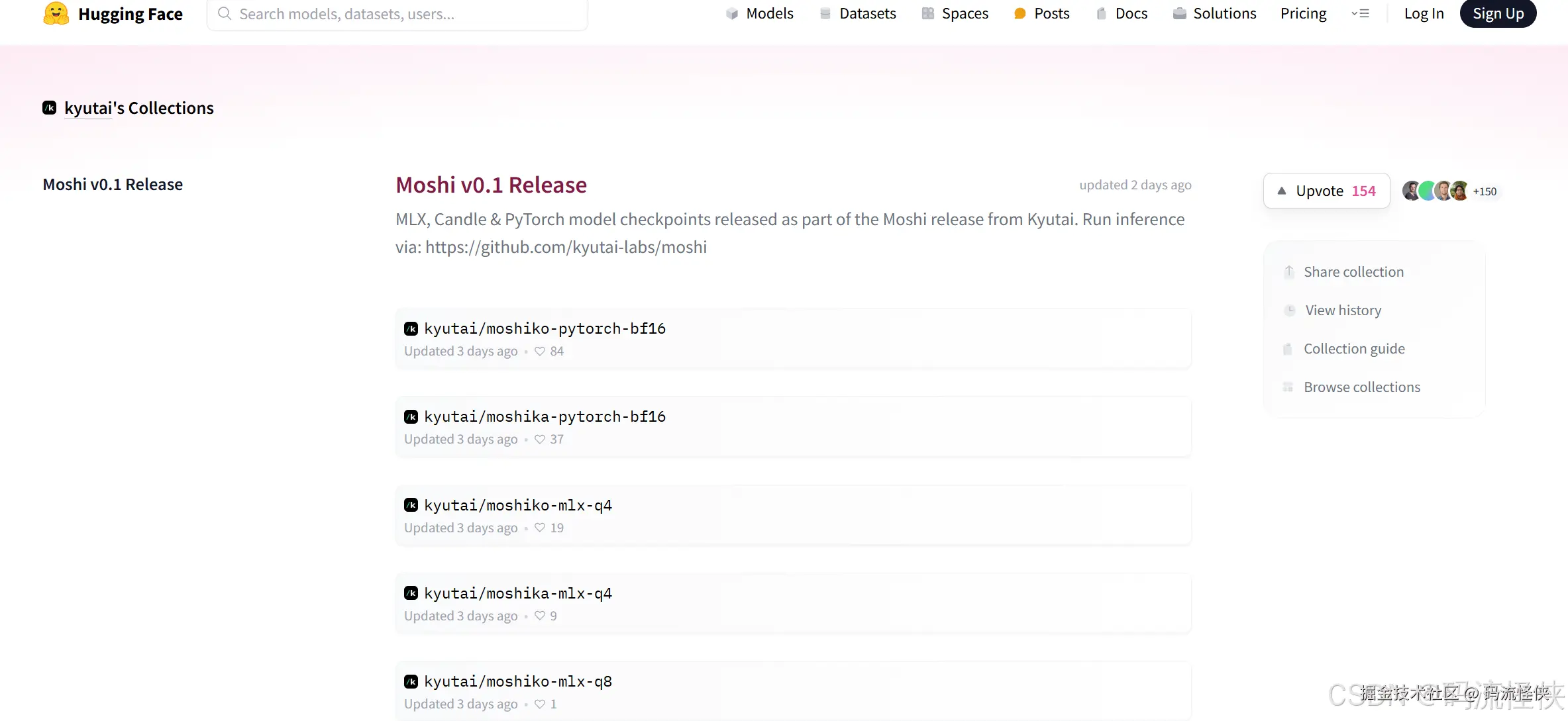
Task: Open kyutai's Collections link
Action: [139, 108]
